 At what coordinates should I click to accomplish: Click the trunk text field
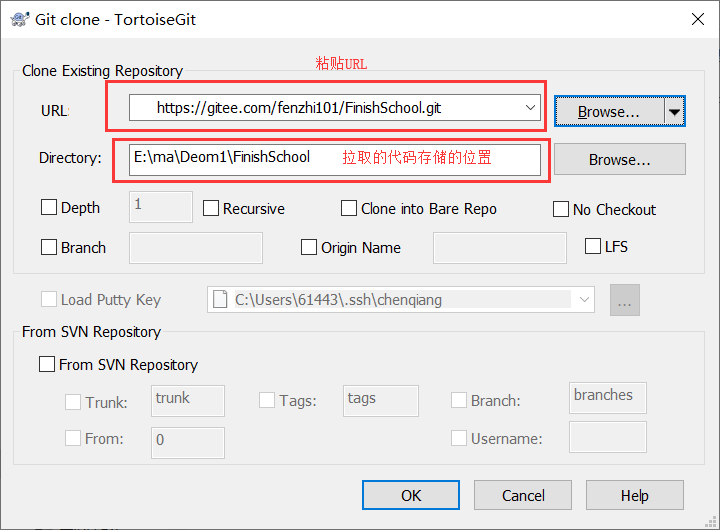188,401
